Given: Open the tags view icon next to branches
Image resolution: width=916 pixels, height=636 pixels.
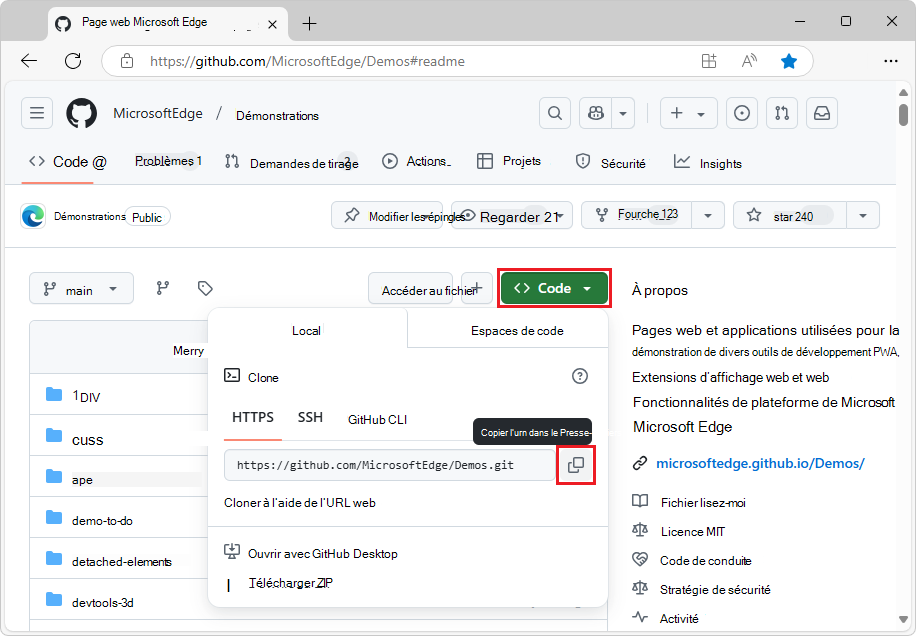Looking at the screenshot, I should pos(204,288).
